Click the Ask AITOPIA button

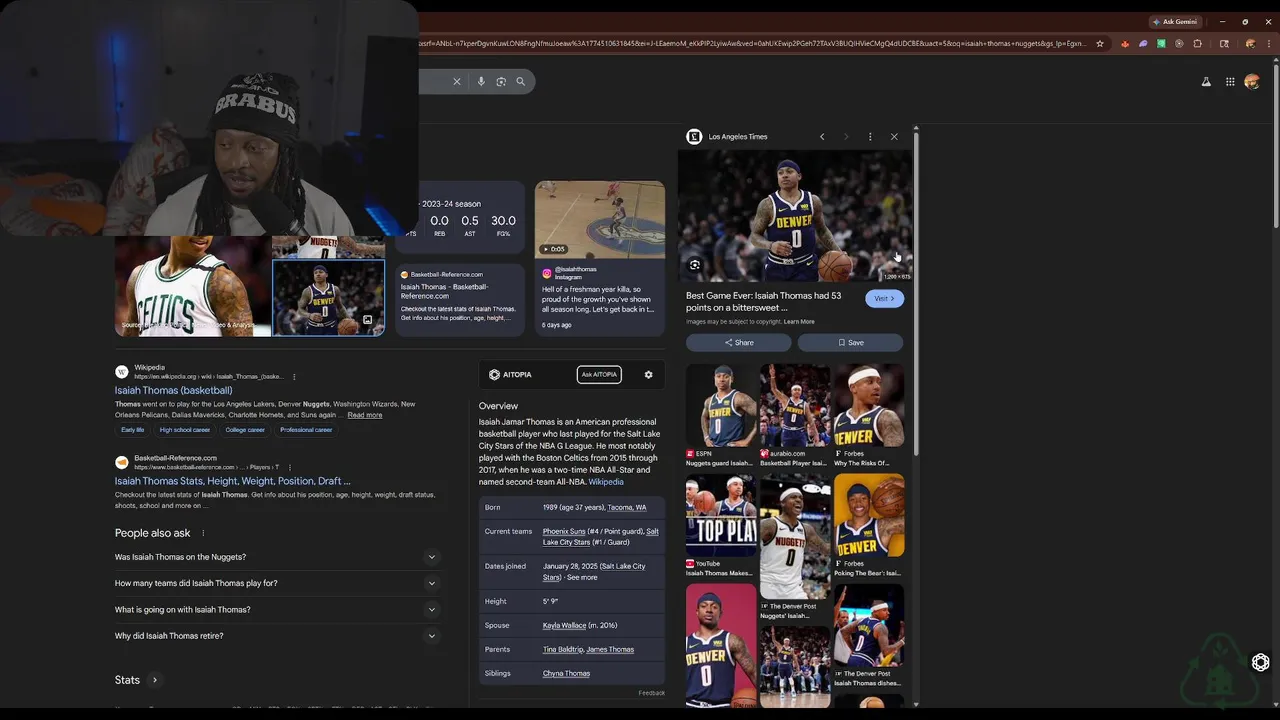[x=599, y=374]
